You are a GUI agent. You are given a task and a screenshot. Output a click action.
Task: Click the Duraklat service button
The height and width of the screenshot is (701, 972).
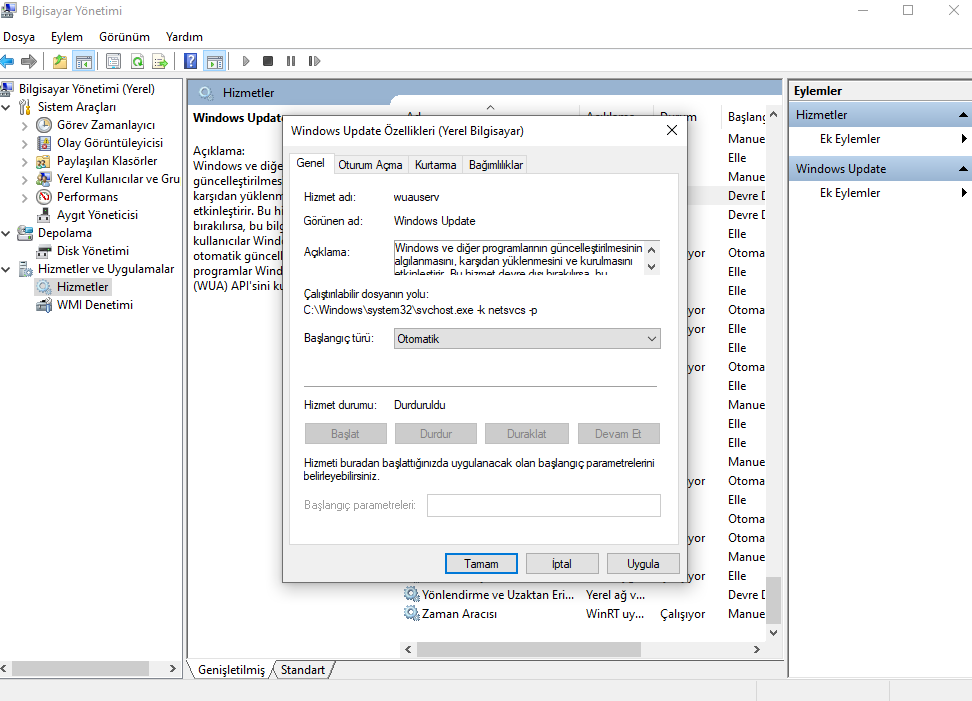pyautogui.click(x=526, y=434)
